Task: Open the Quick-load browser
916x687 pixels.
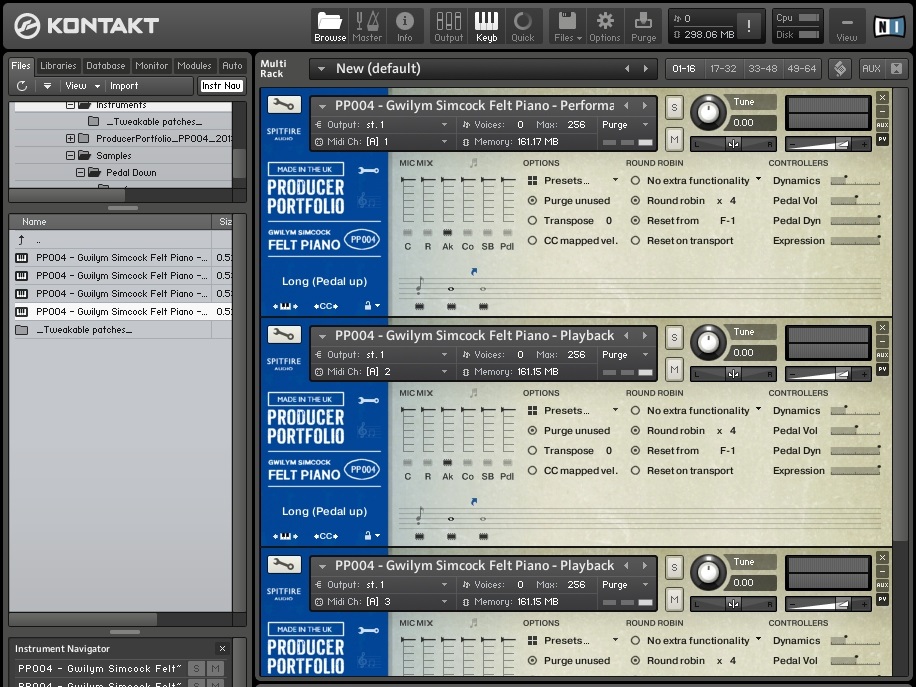Action: pyautogui.click(x=523, y=27)
